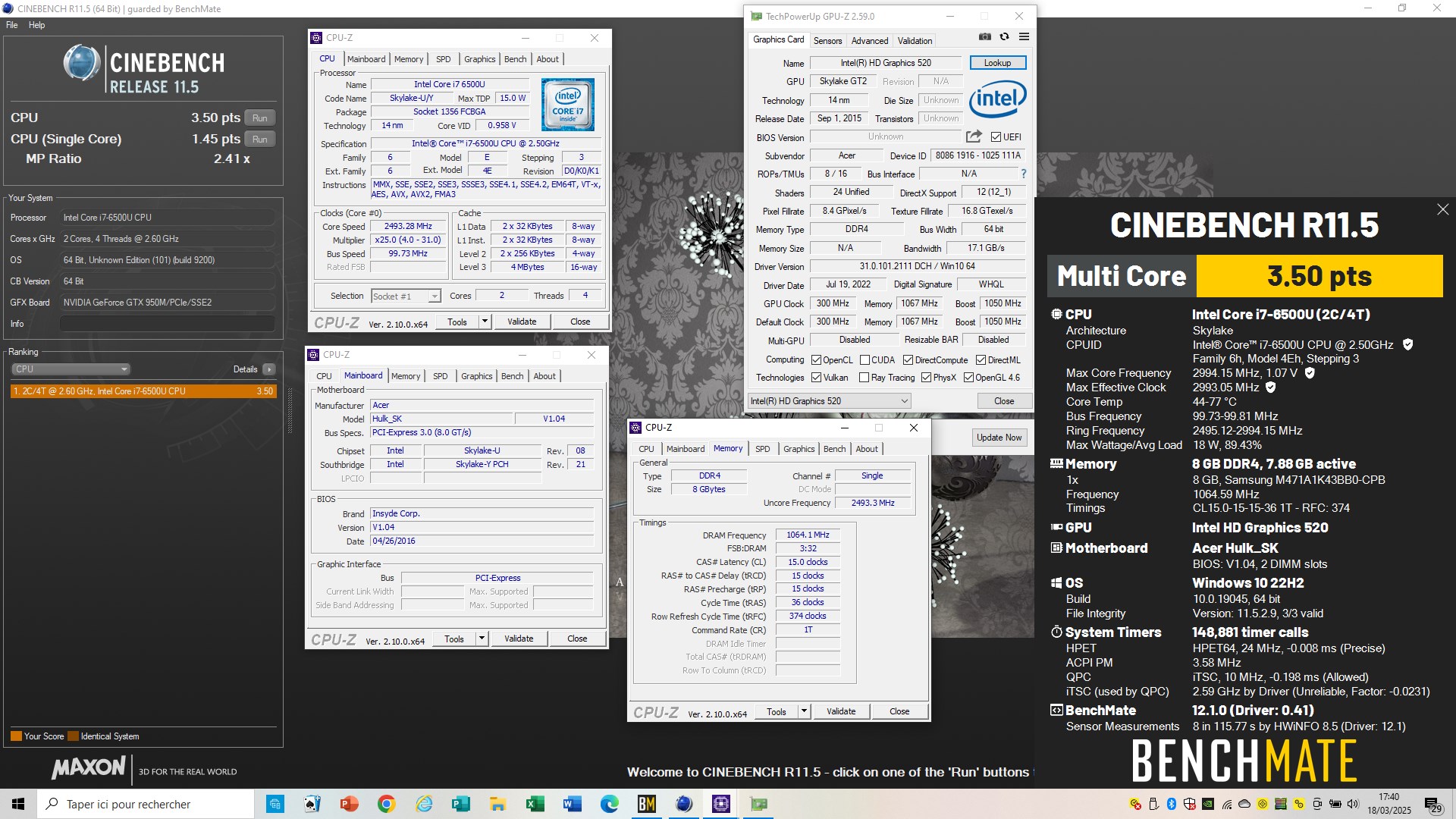Open Publisher from the taskbar
Image resolution: width=1456 pixels, height=819 pixels.
click(x=460, y=804)
